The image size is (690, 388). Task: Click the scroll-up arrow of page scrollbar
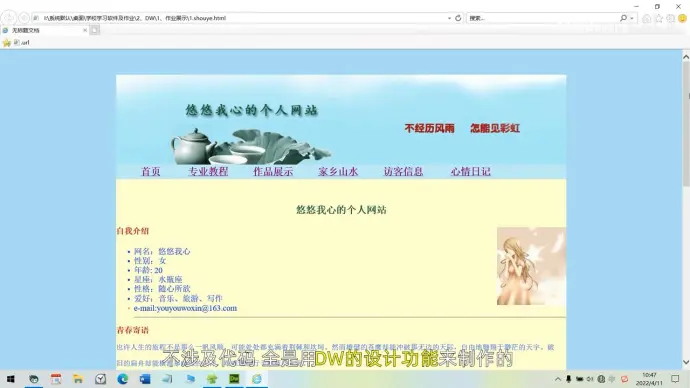pyautogui.click(x=686, y=56)
